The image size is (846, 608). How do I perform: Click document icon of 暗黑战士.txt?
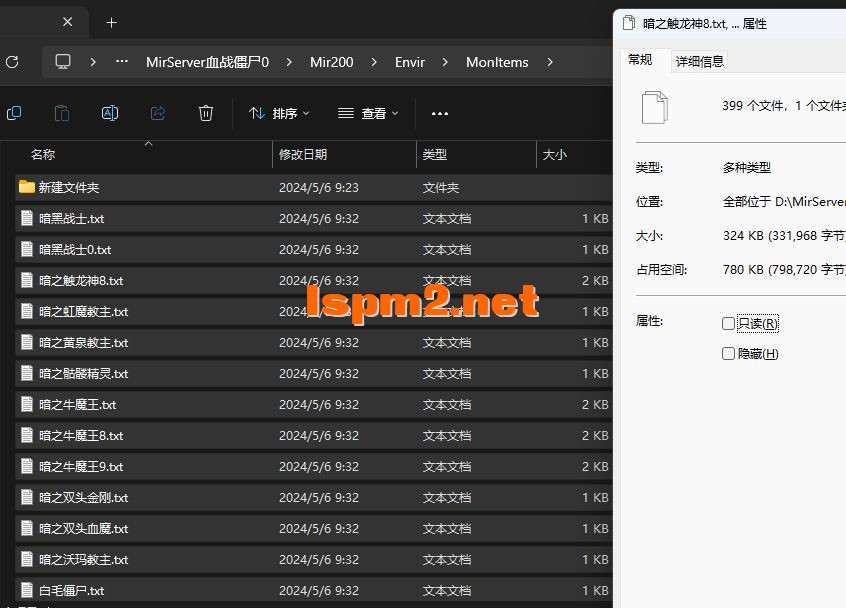coord(26,218)
